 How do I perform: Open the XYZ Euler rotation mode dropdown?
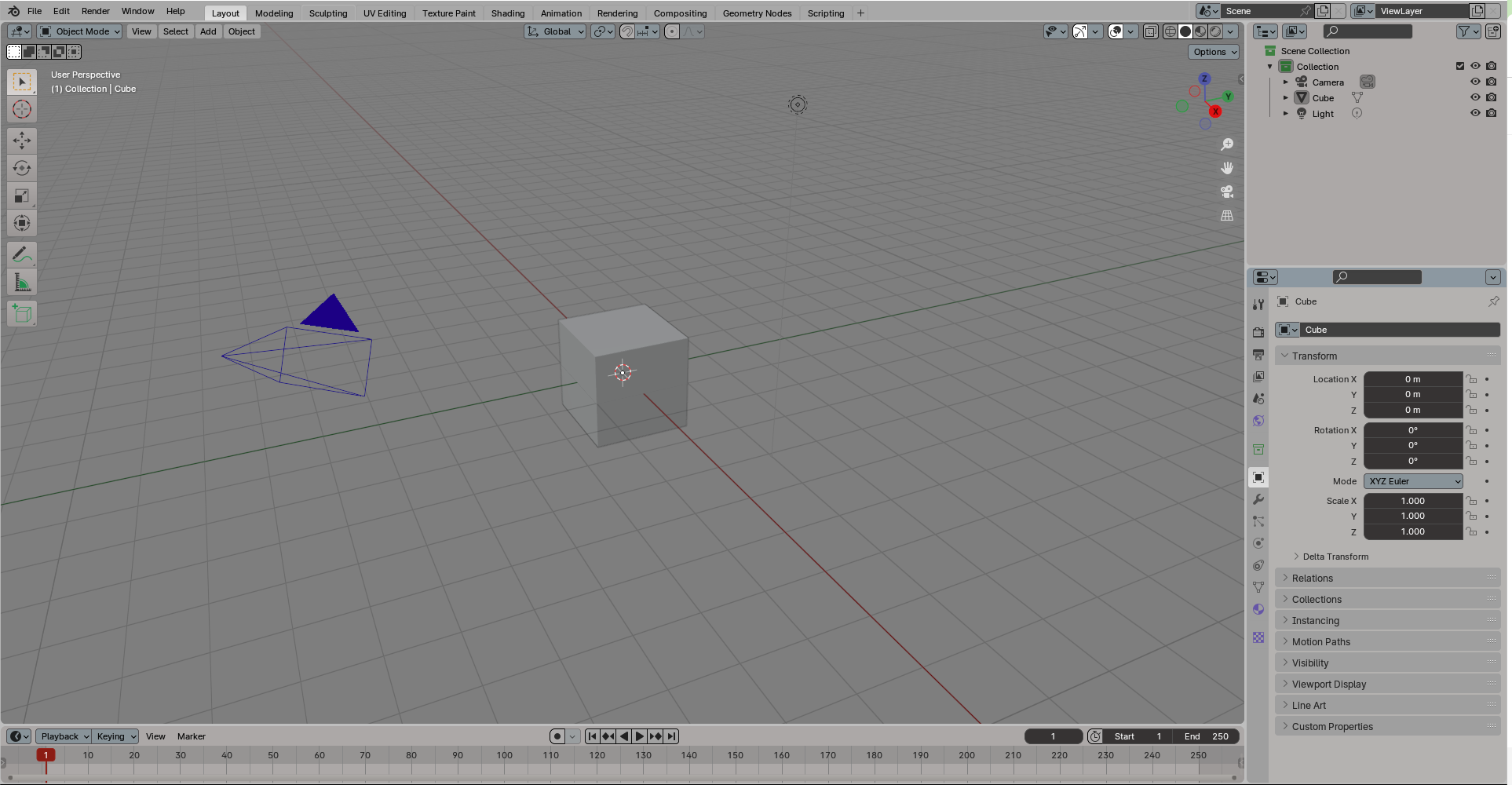1413,481
